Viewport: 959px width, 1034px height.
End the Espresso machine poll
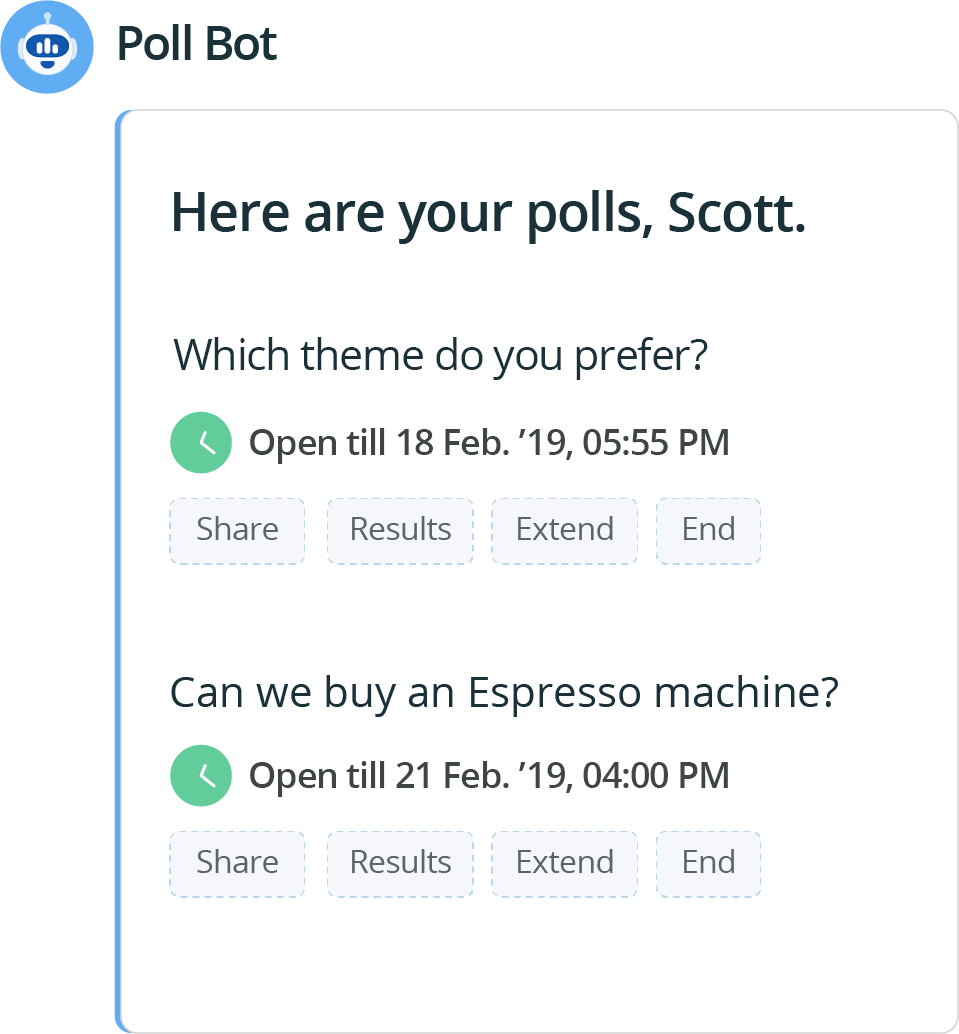(x=708, y=863)
